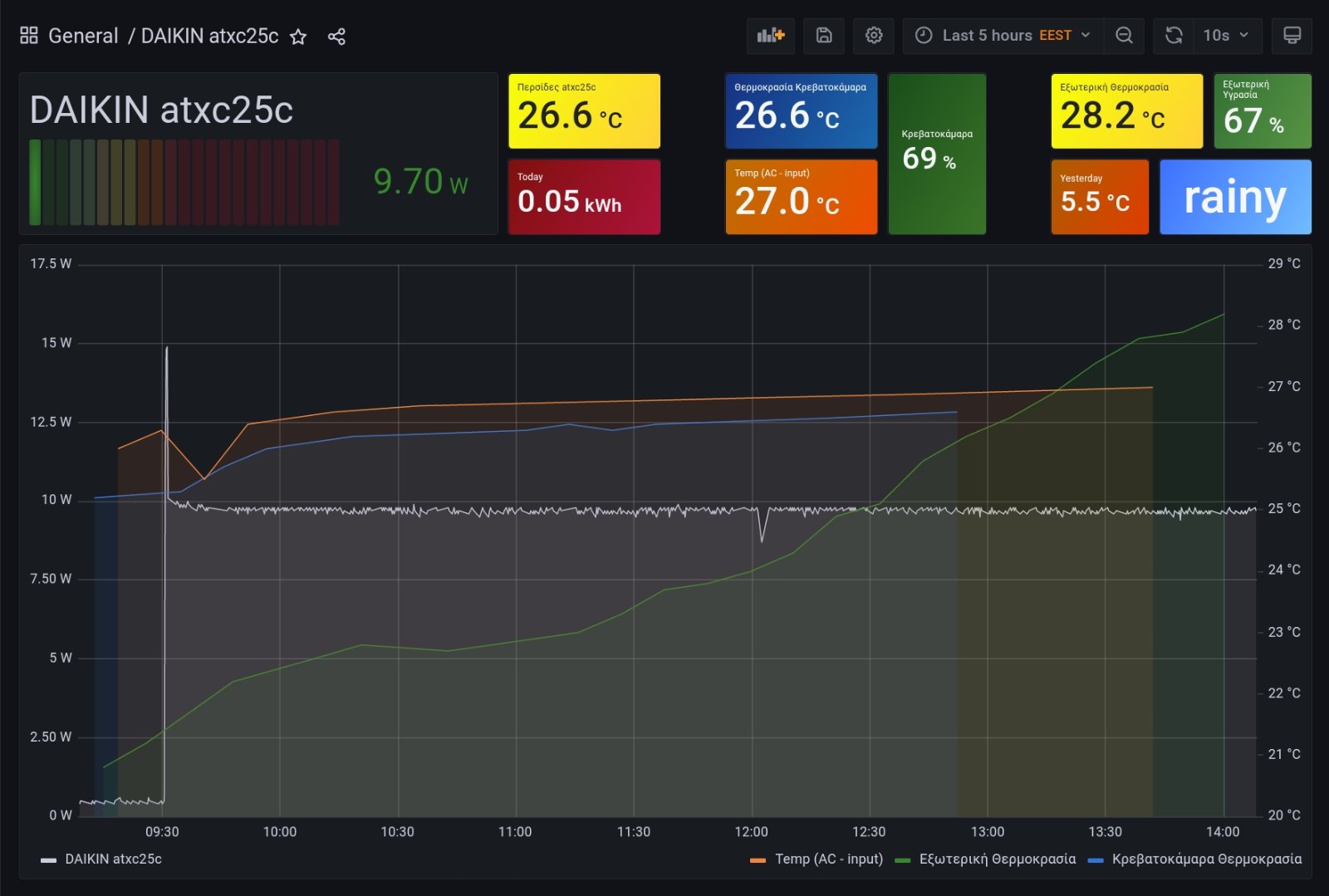Select the Κρεβατοκάμαρα 69 % humidity panel
Viewport: 1329px width, 896px height.
[937, 154]
